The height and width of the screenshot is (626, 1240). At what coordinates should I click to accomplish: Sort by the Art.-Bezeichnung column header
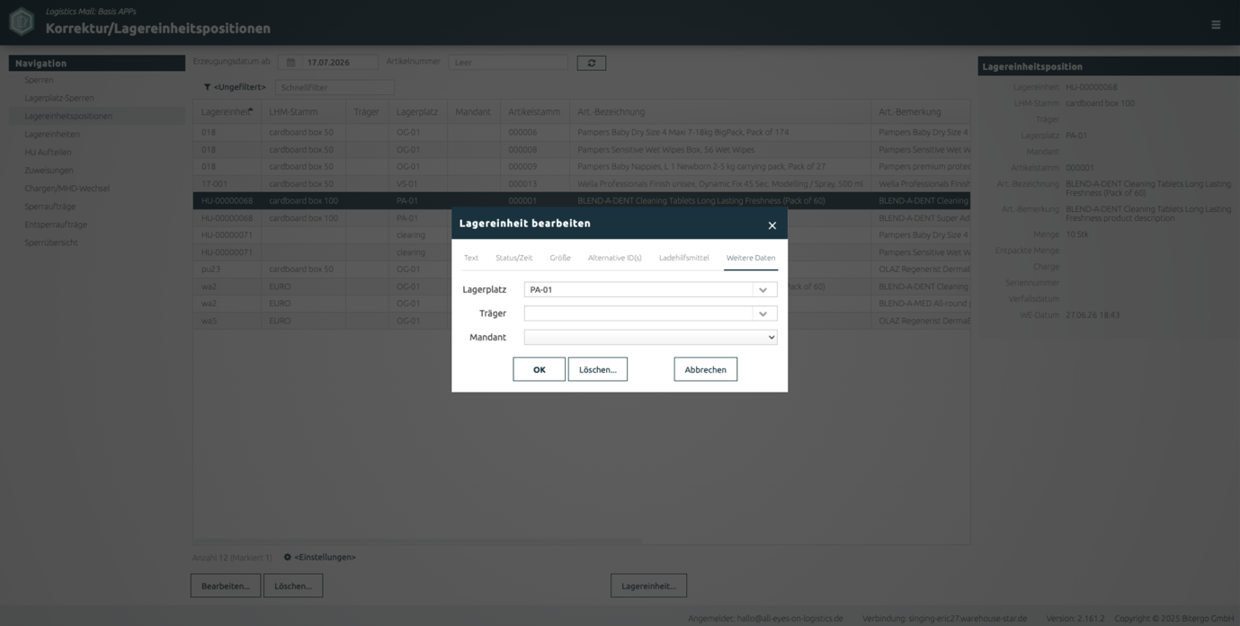[720, 112]
